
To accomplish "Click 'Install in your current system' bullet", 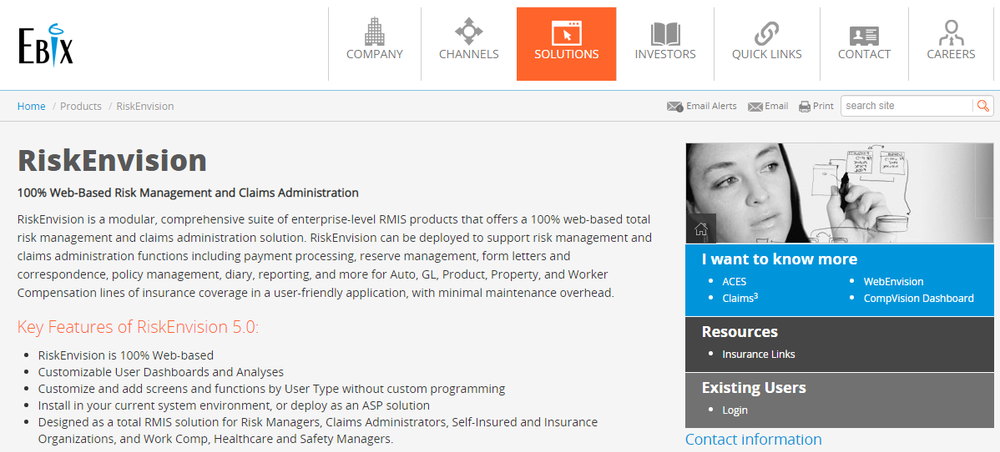I will [x=234, y=405].
